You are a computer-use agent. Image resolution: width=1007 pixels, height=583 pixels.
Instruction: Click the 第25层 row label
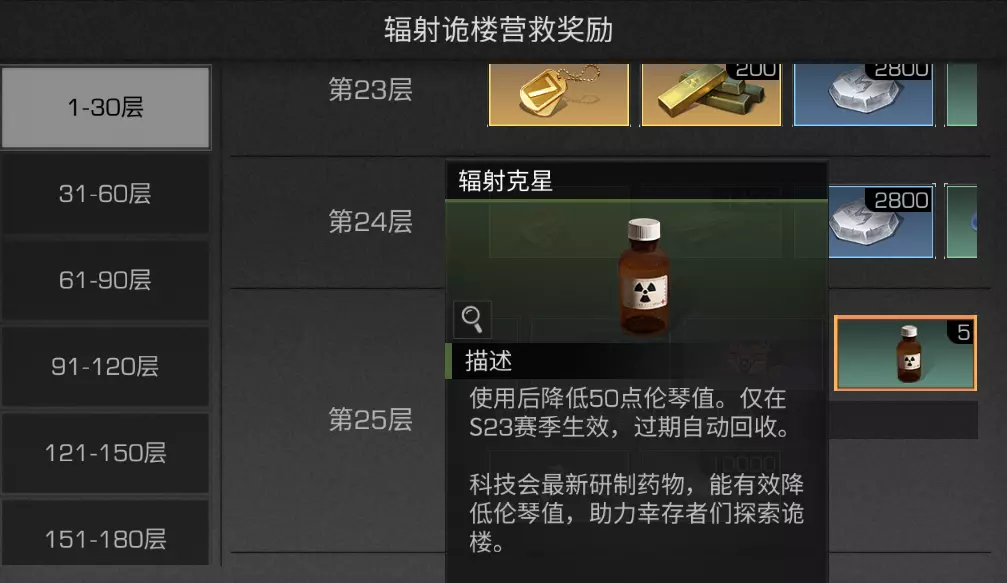pos(371,420)
